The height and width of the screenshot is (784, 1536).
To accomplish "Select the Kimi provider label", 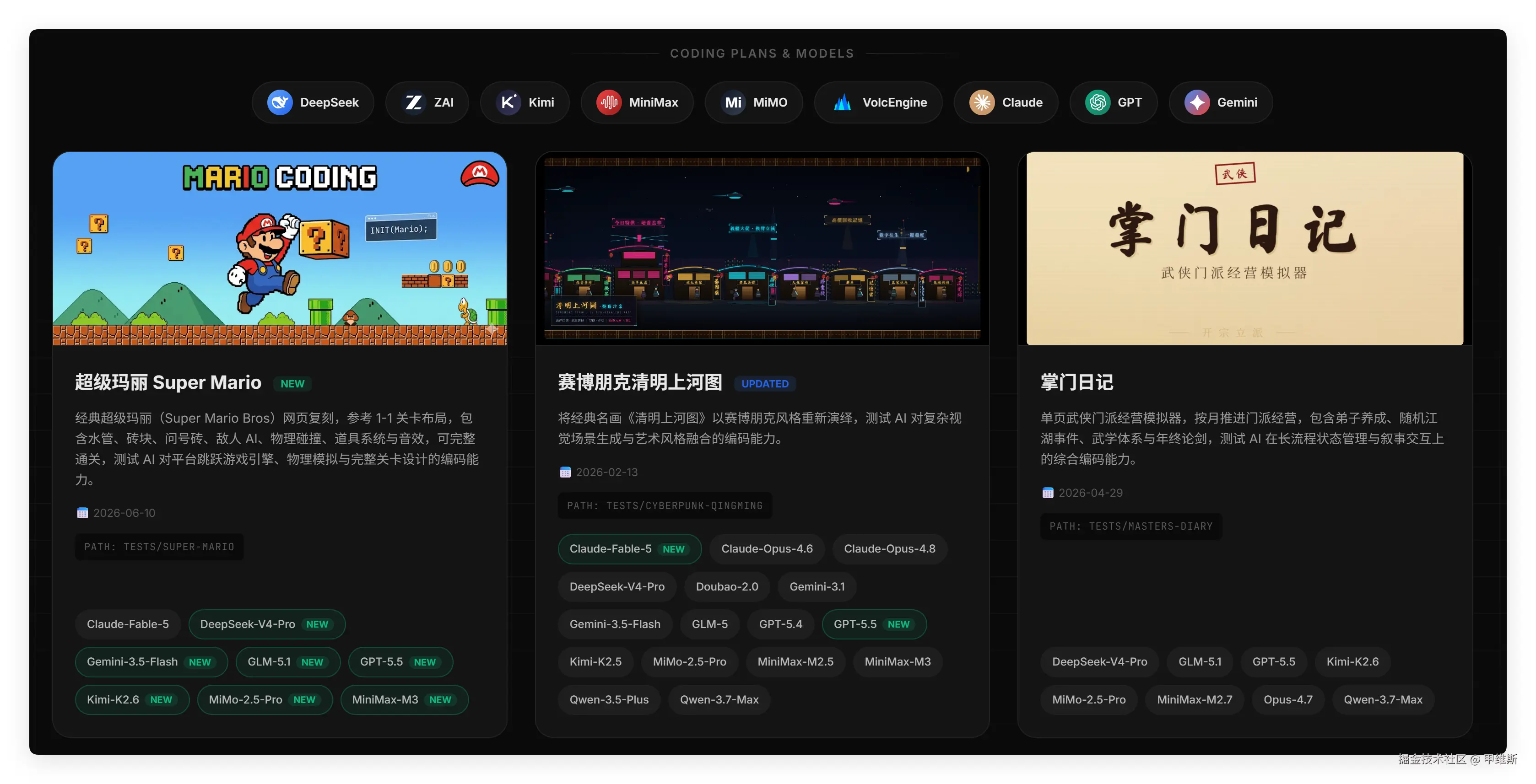I will click(541, 102).
